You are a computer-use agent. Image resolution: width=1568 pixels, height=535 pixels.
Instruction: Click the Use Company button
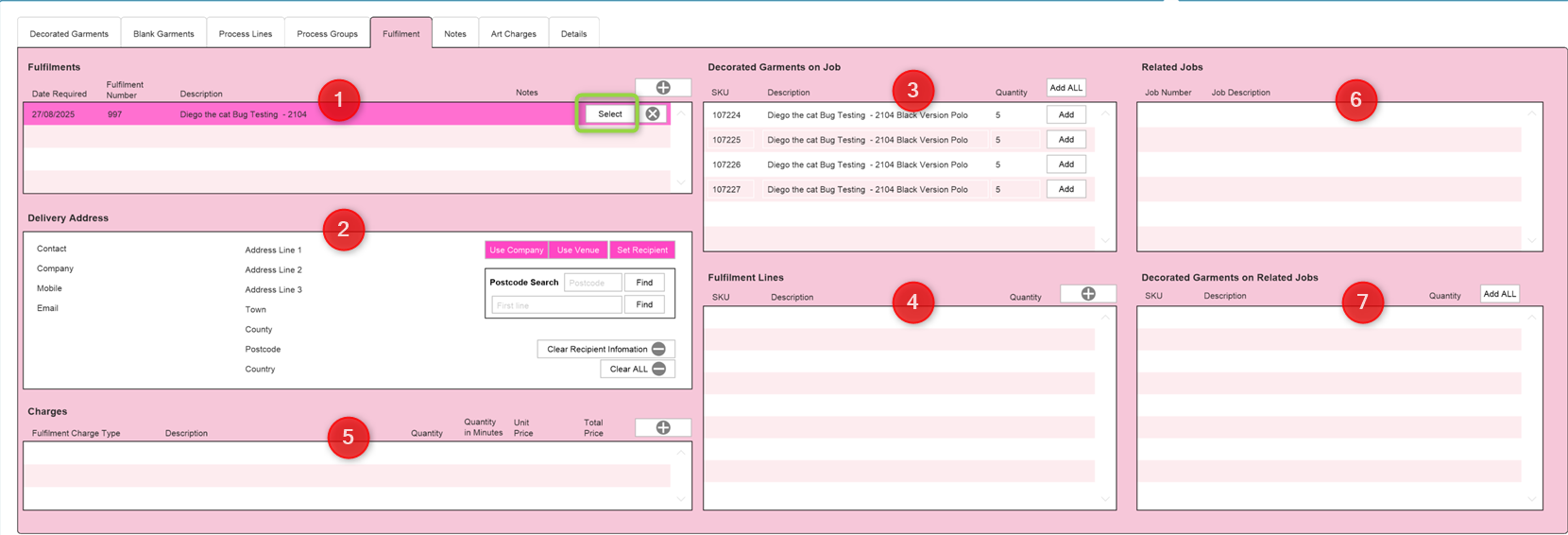click(x=517, y=250)
